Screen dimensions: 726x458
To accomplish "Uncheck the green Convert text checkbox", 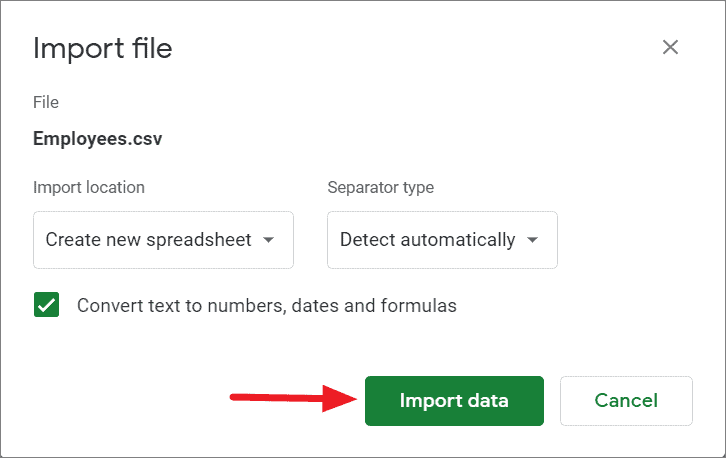I will click(47, 306).
